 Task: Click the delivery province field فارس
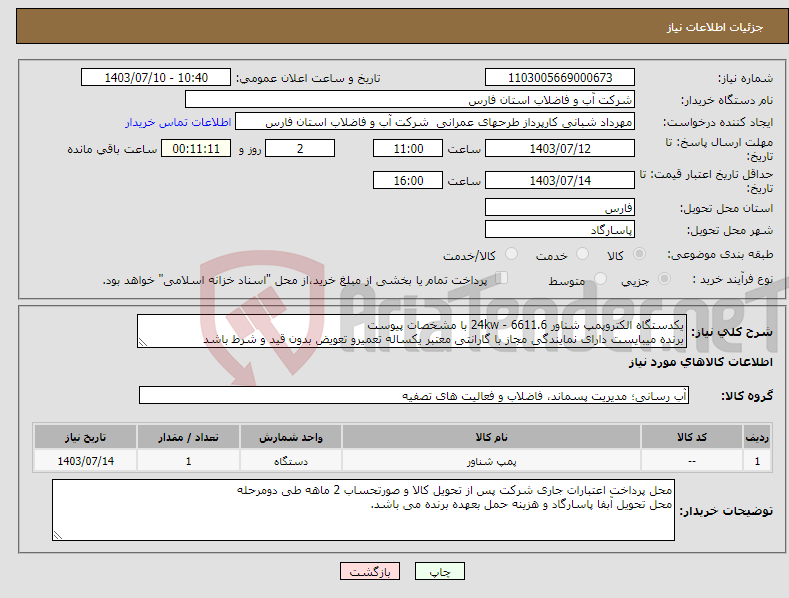click(560, 207)
